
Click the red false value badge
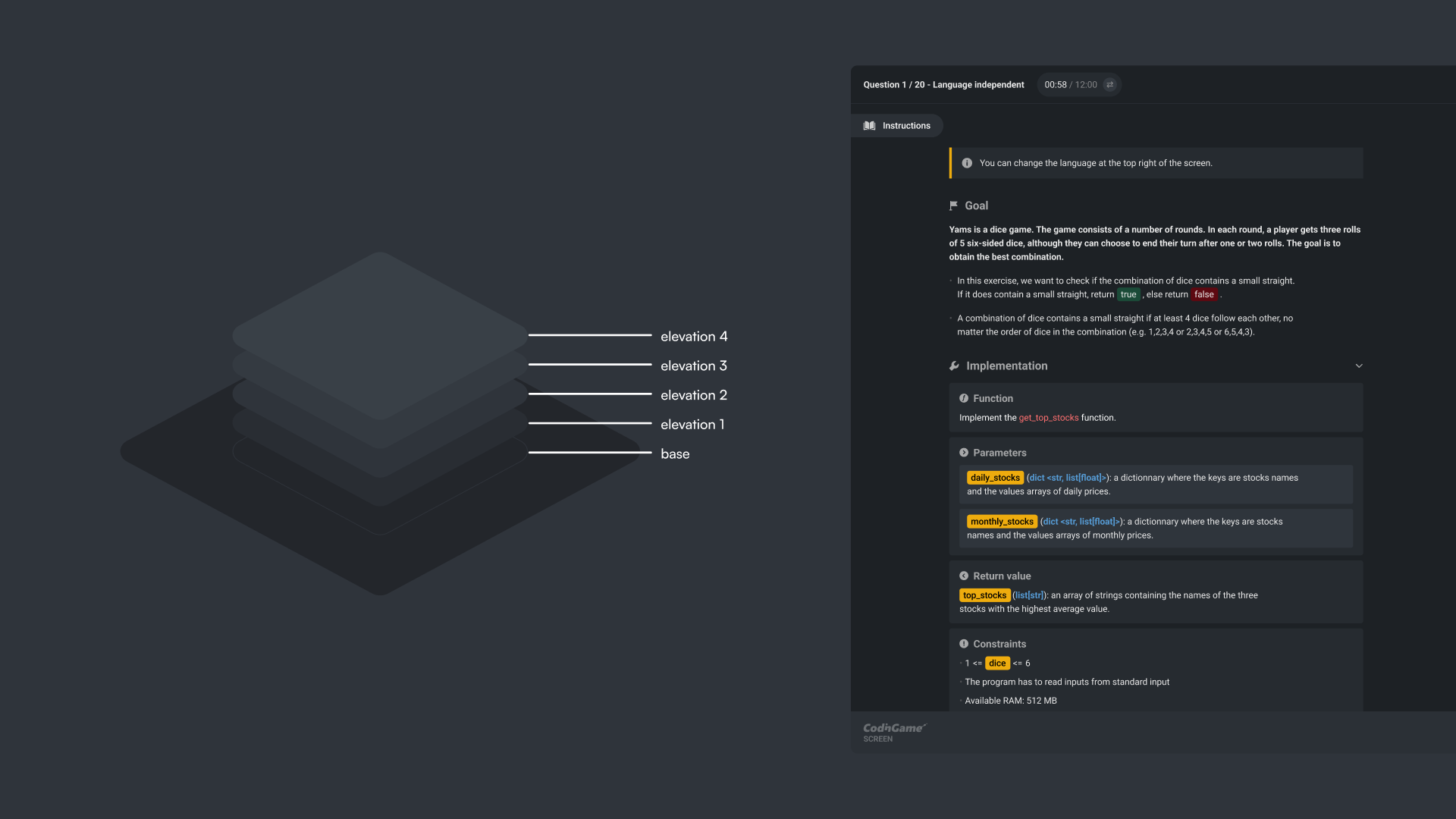pyautogui.click(x=1203, y=294)
